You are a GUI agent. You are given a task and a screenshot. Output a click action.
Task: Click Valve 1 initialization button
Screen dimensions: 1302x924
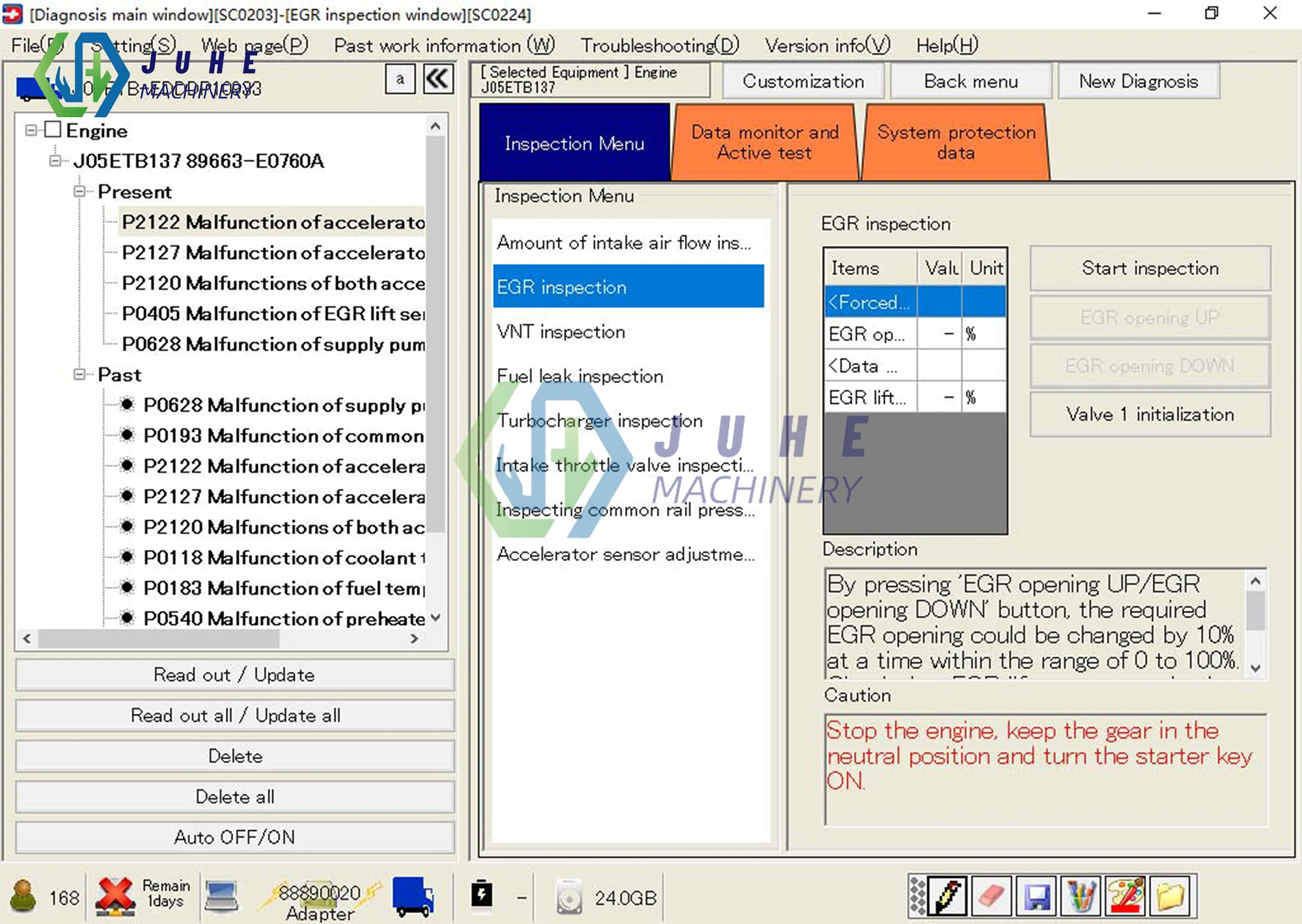coord(1150,414)
